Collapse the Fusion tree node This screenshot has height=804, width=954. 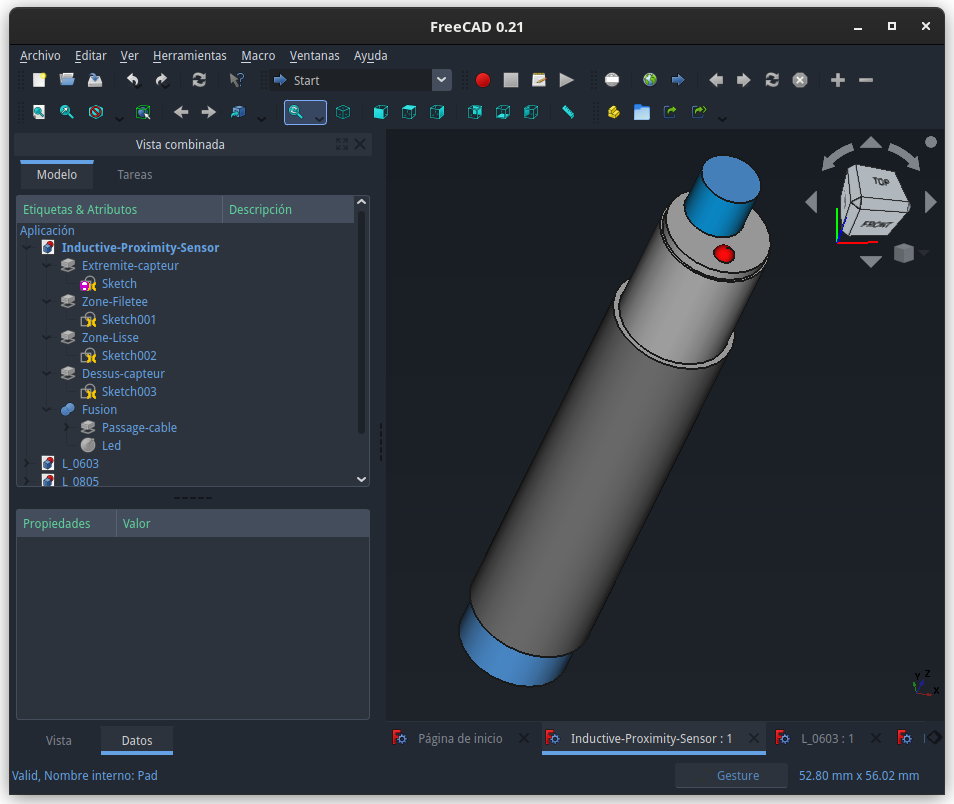(47, 410)
